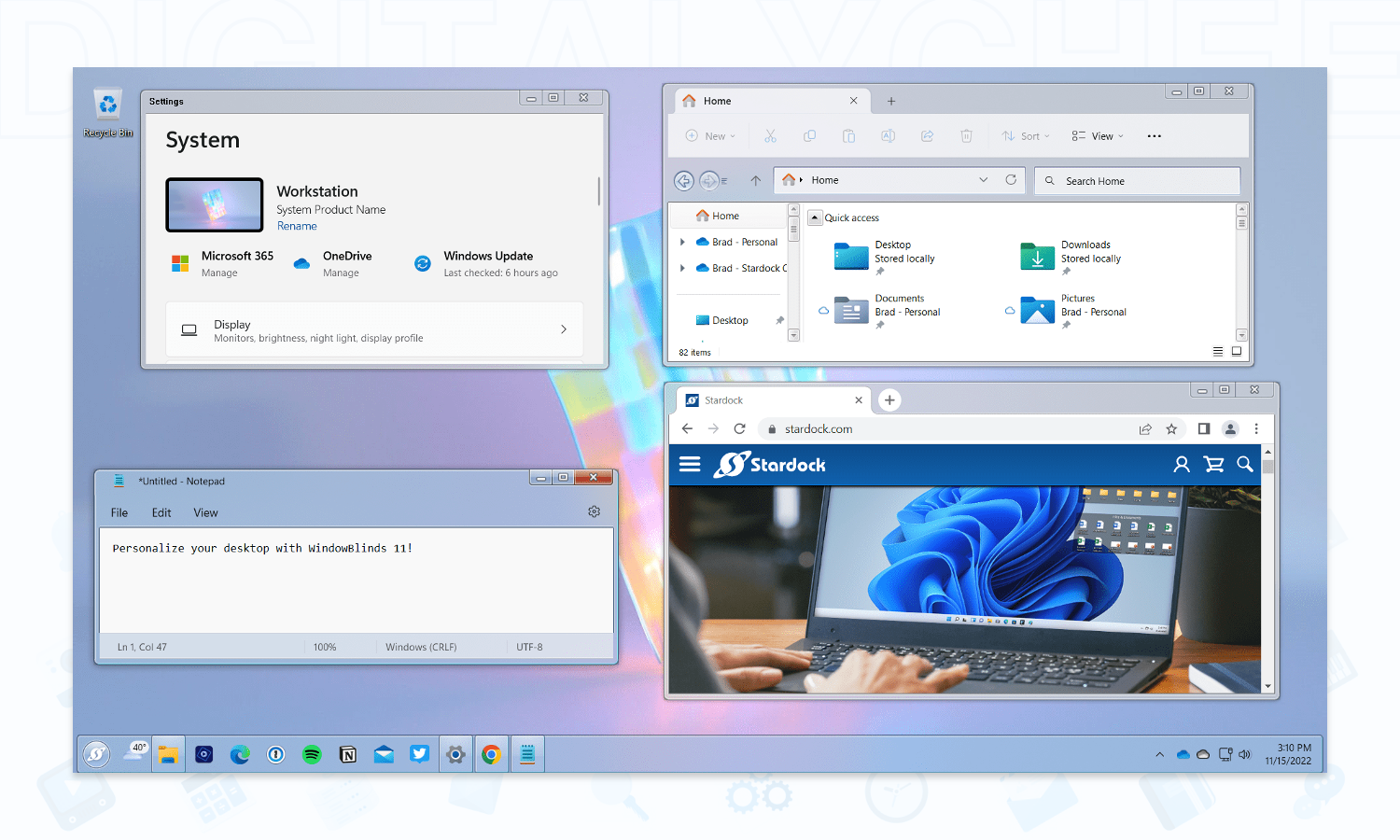Click the volume speaker icon in system tray
Image resolution: width=1400 pixels, height=840 pixels.
[1244, 754]
